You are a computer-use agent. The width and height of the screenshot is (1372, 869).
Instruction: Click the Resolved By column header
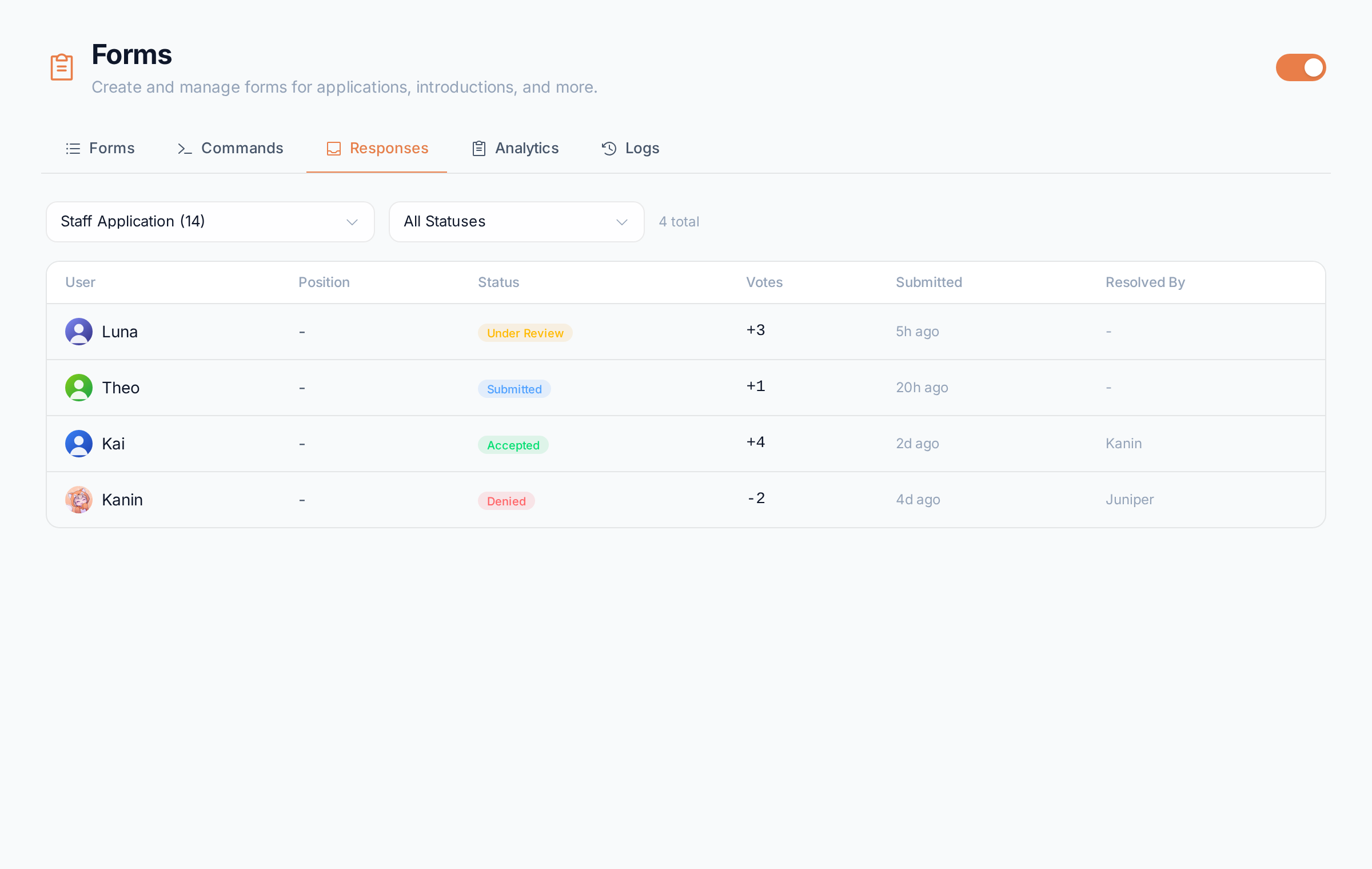click(1145, 282)
